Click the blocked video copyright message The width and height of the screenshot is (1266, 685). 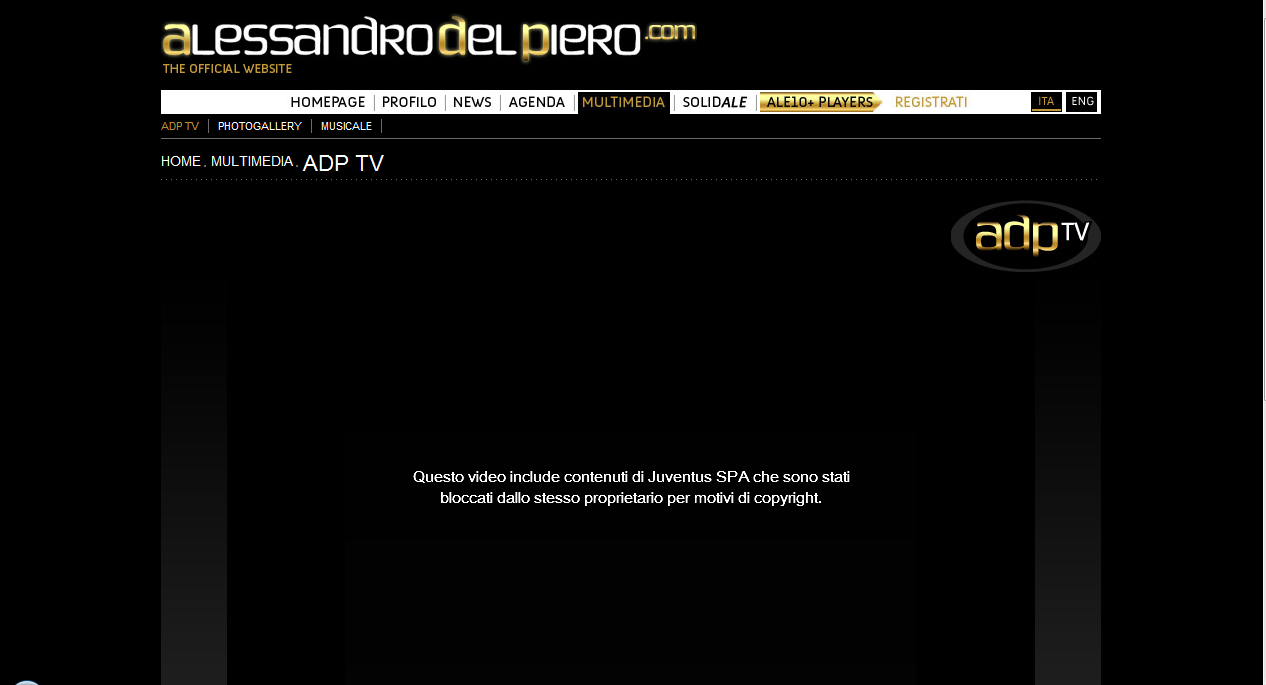coord(631,487)
